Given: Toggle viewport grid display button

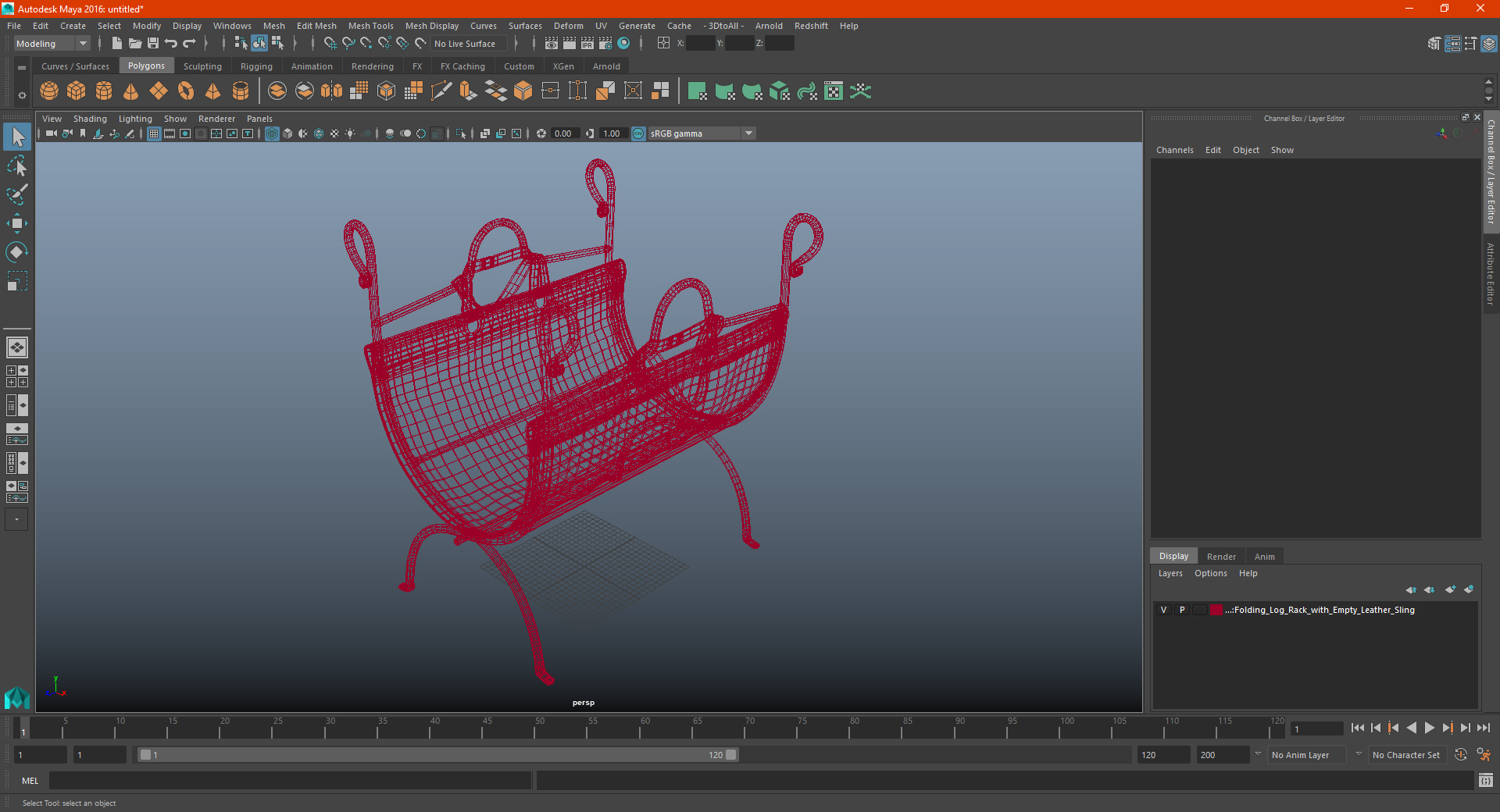Looking at the screenshot, I should tap(154, 134).
